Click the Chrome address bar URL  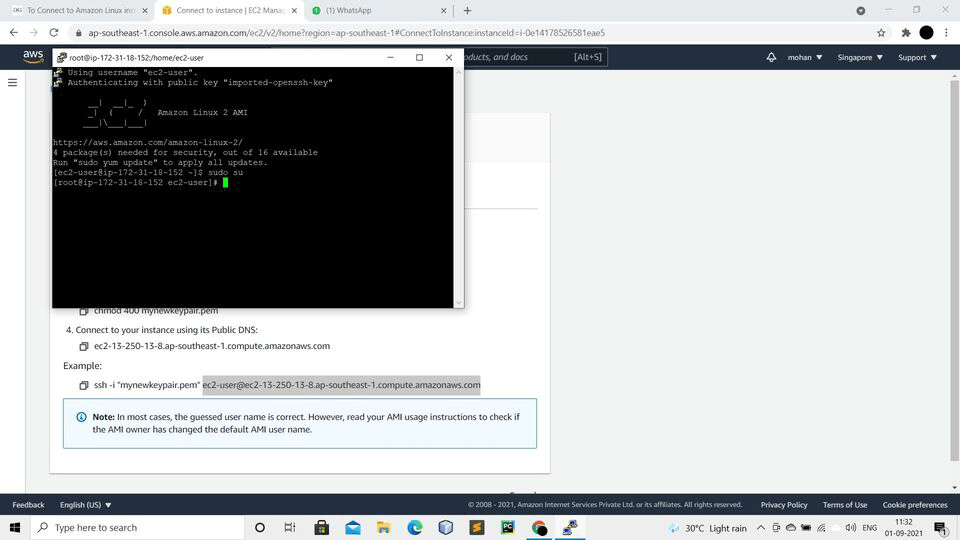[x=347, y=33]
